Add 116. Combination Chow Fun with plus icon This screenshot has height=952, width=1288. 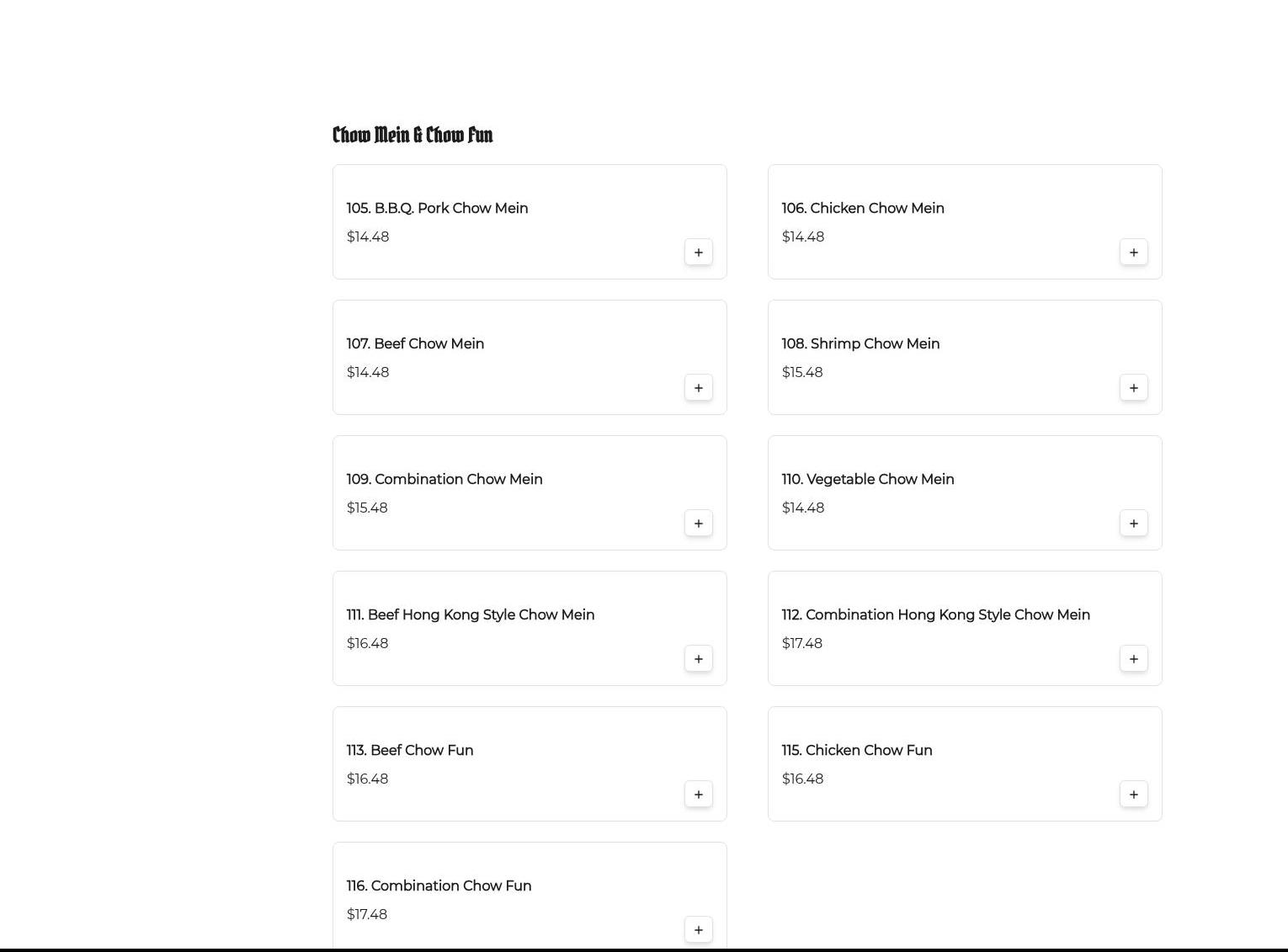(699, 930)
